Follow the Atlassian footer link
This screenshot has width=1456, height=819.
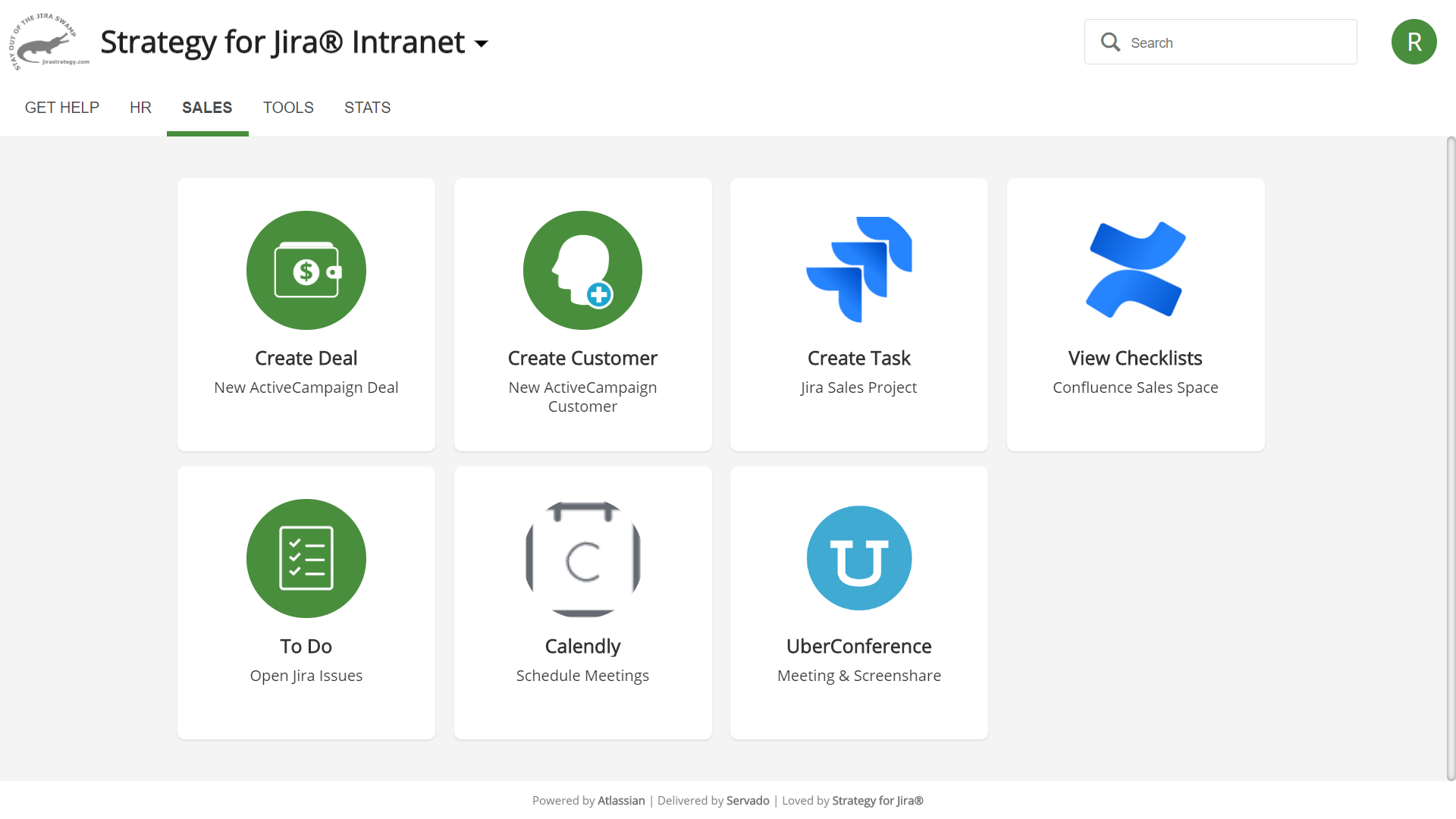click(621, 801)
